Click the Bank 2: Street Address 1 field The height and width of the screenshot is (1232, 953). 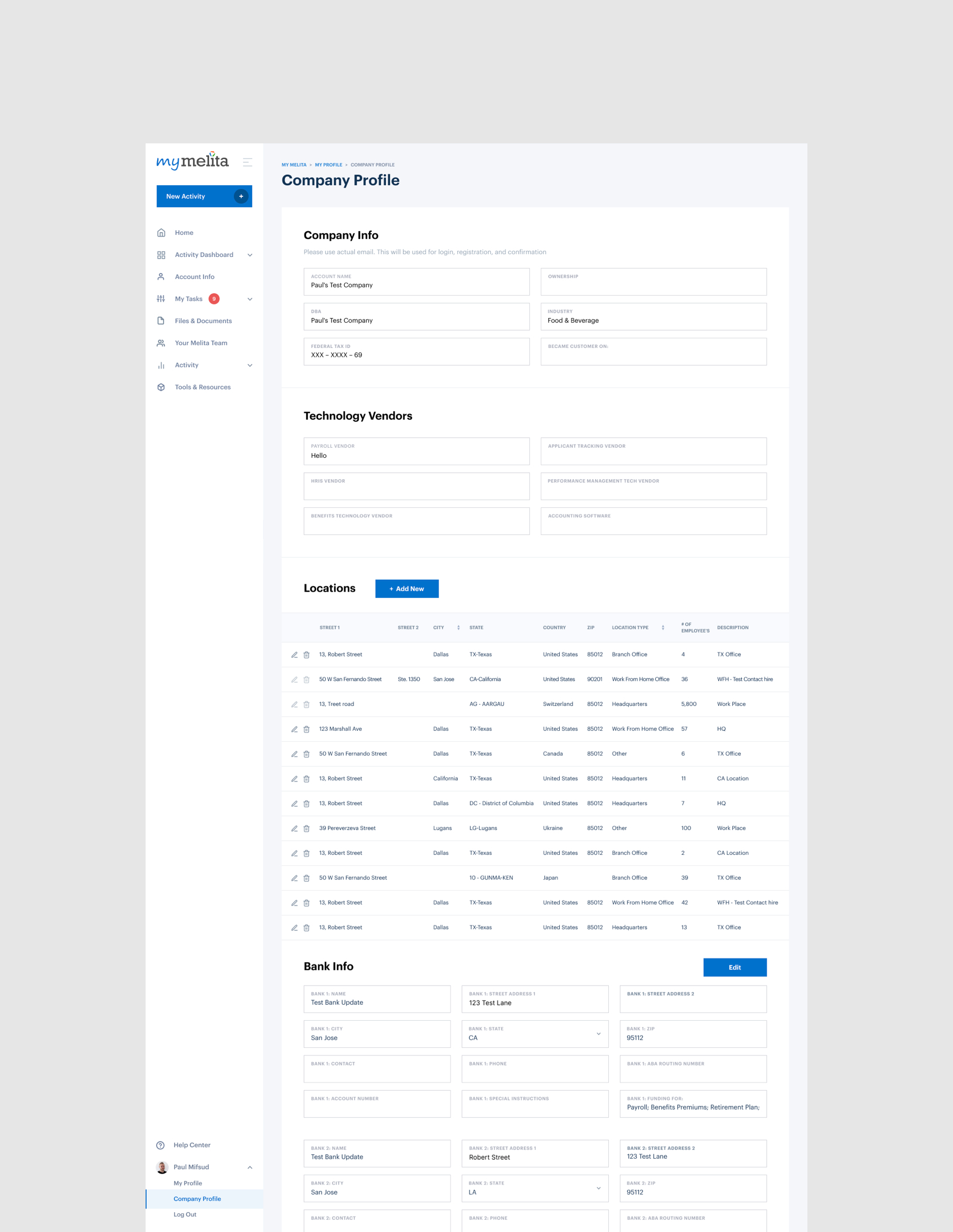(x=535, y=1154)
